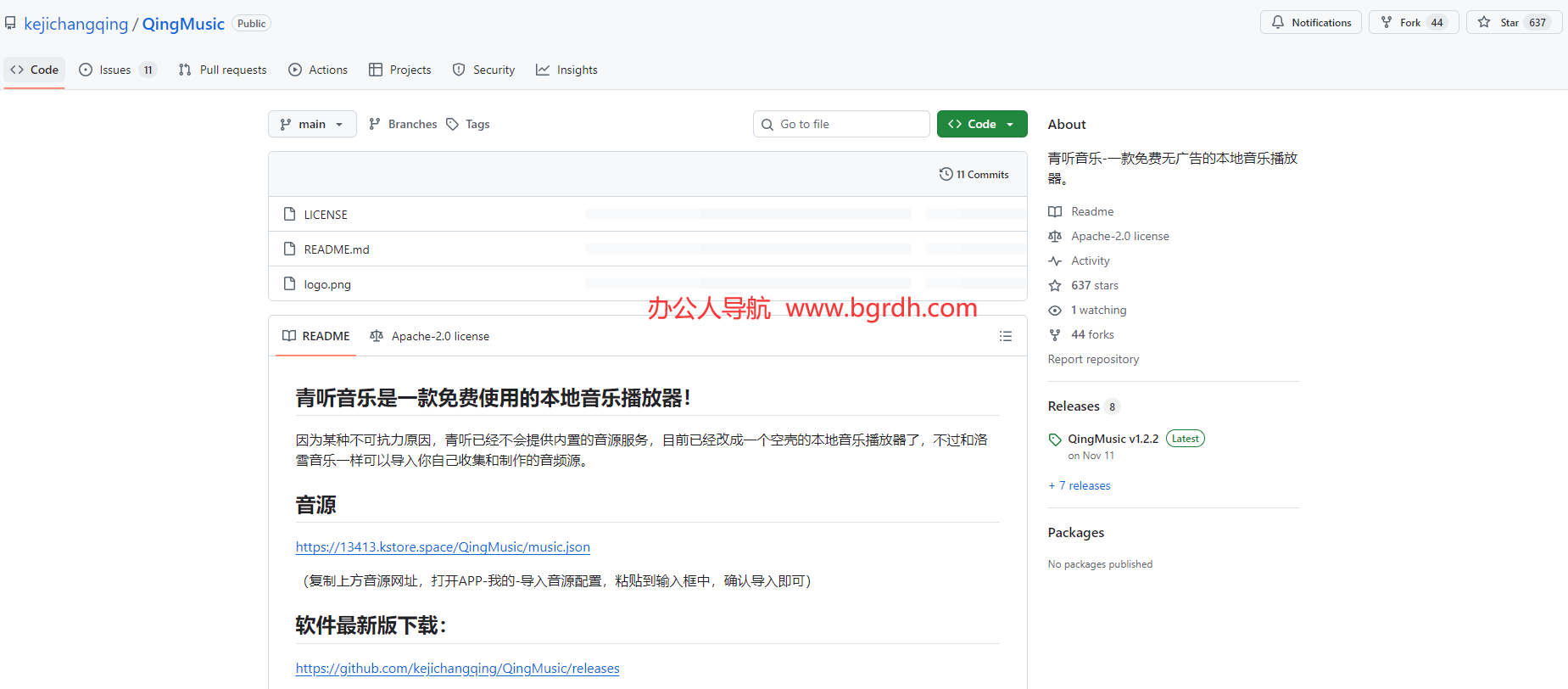Click the file icon next to LICENSE
The width and height of the screenshot is (1568, 689).
point(289,214)
